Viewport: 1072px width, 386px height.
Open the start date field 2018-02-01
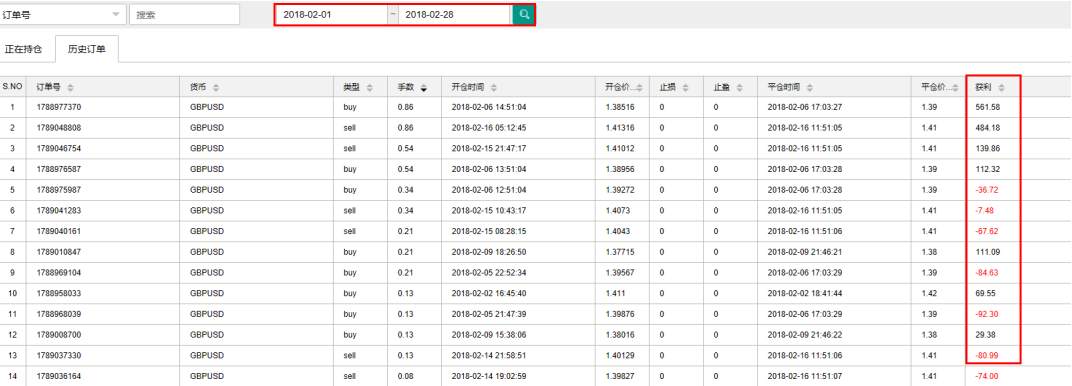(332, 14)
